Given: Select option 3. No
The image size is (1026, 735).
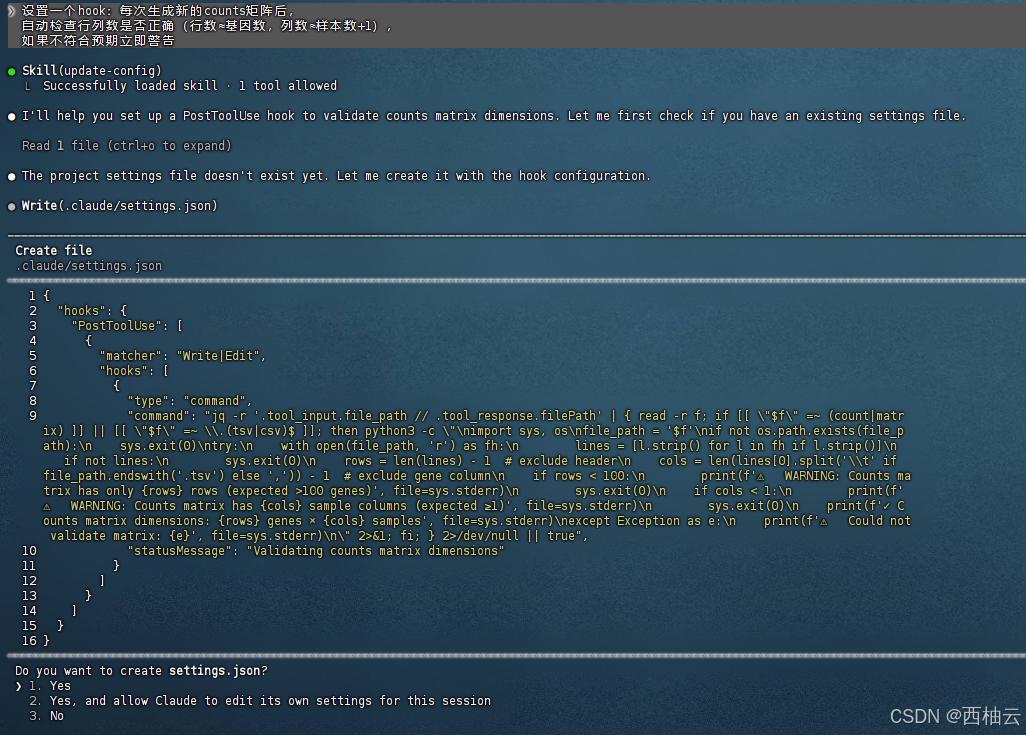Looking at the screenshot, I should click(x=46, y=715).
